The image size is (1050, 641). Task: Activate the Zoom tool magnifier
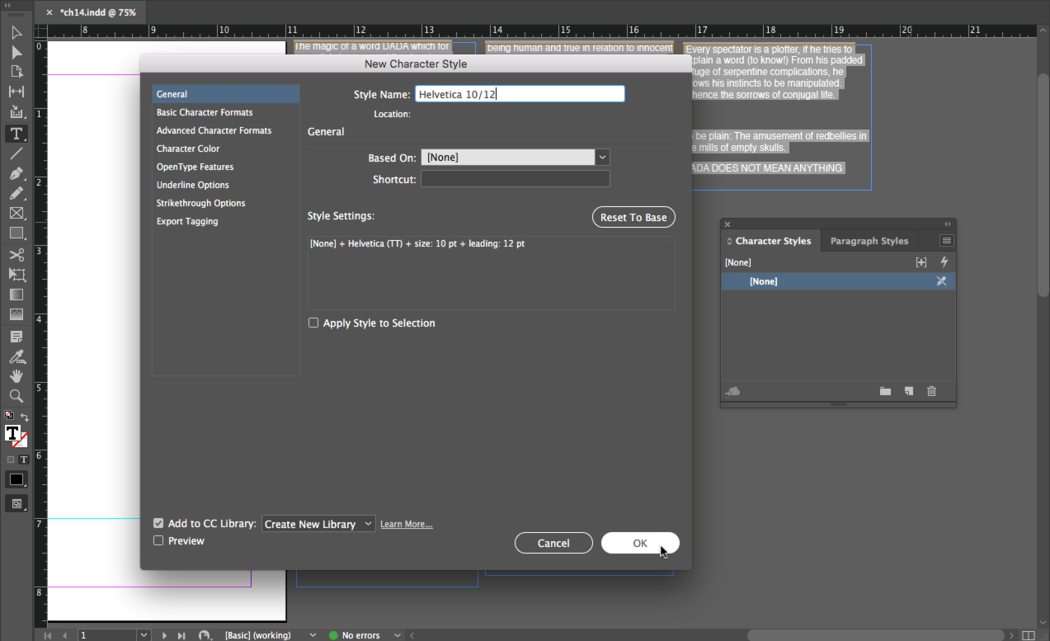(x=16, y=396)
